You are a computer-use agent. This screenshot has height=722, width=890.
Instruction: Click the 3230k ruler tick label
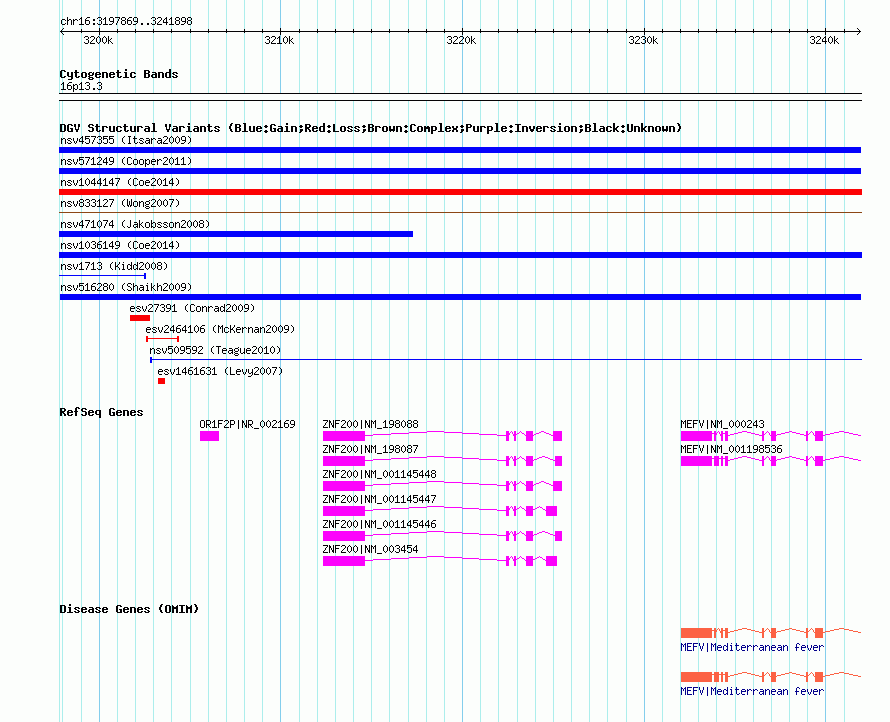pos(643,40)
